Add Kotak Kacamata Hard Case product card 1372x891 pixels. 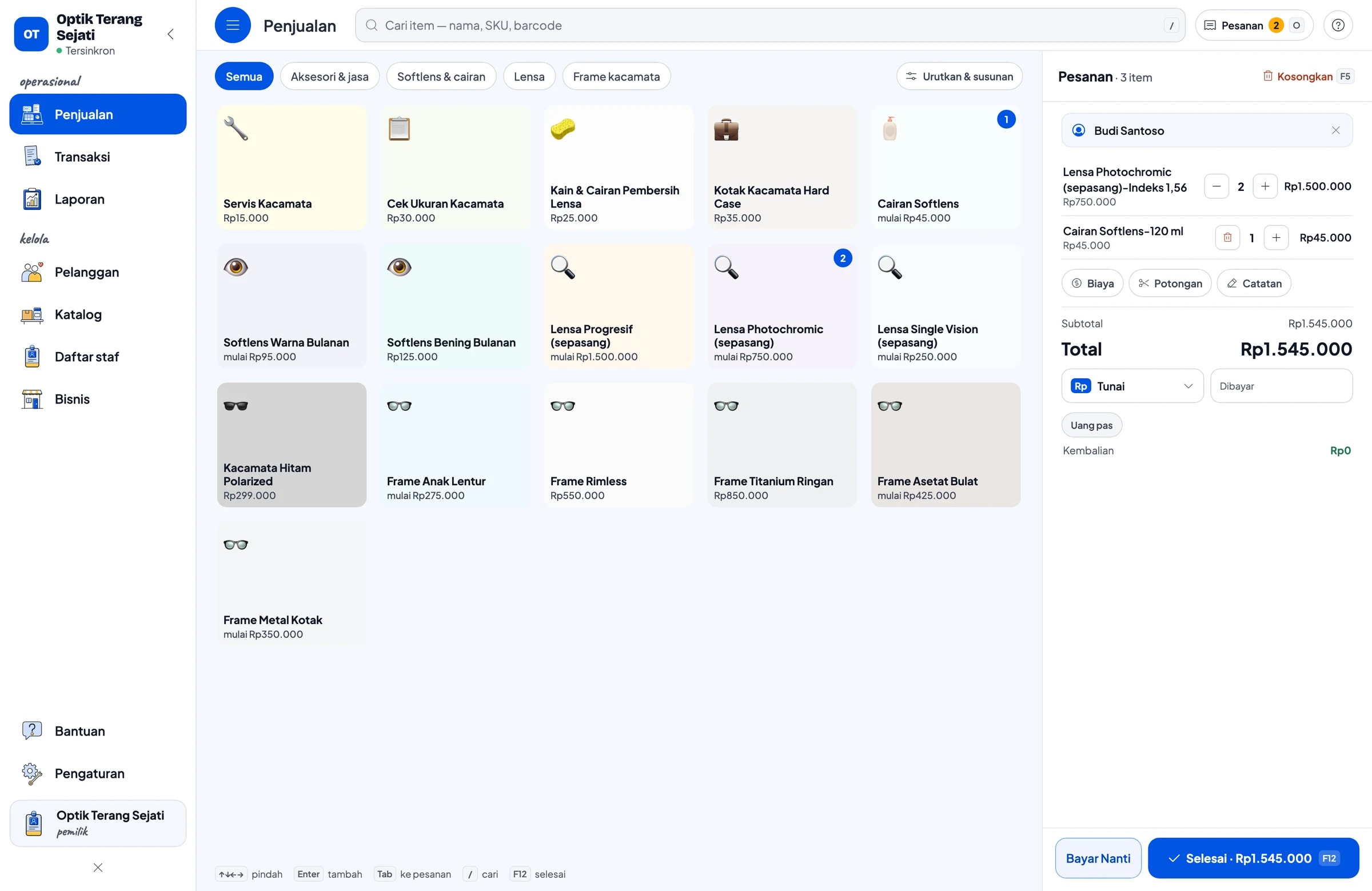781,167
